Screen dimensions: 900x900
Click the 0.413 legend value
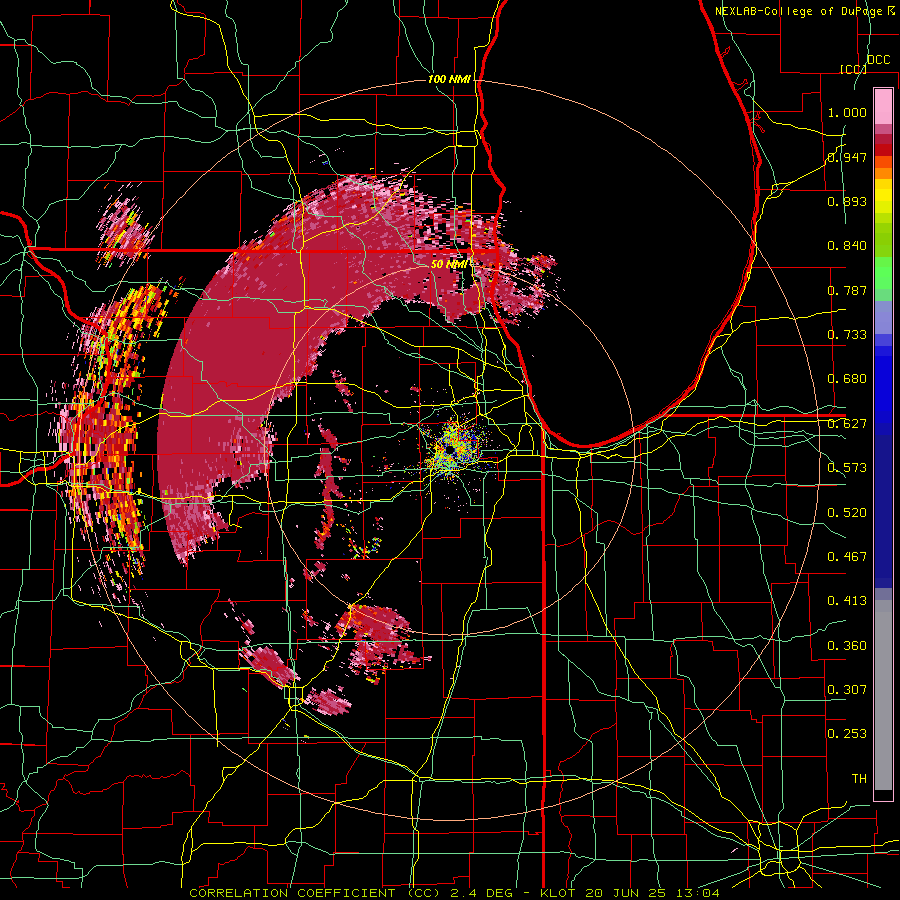pyautogui.click(x=847, y=601)
